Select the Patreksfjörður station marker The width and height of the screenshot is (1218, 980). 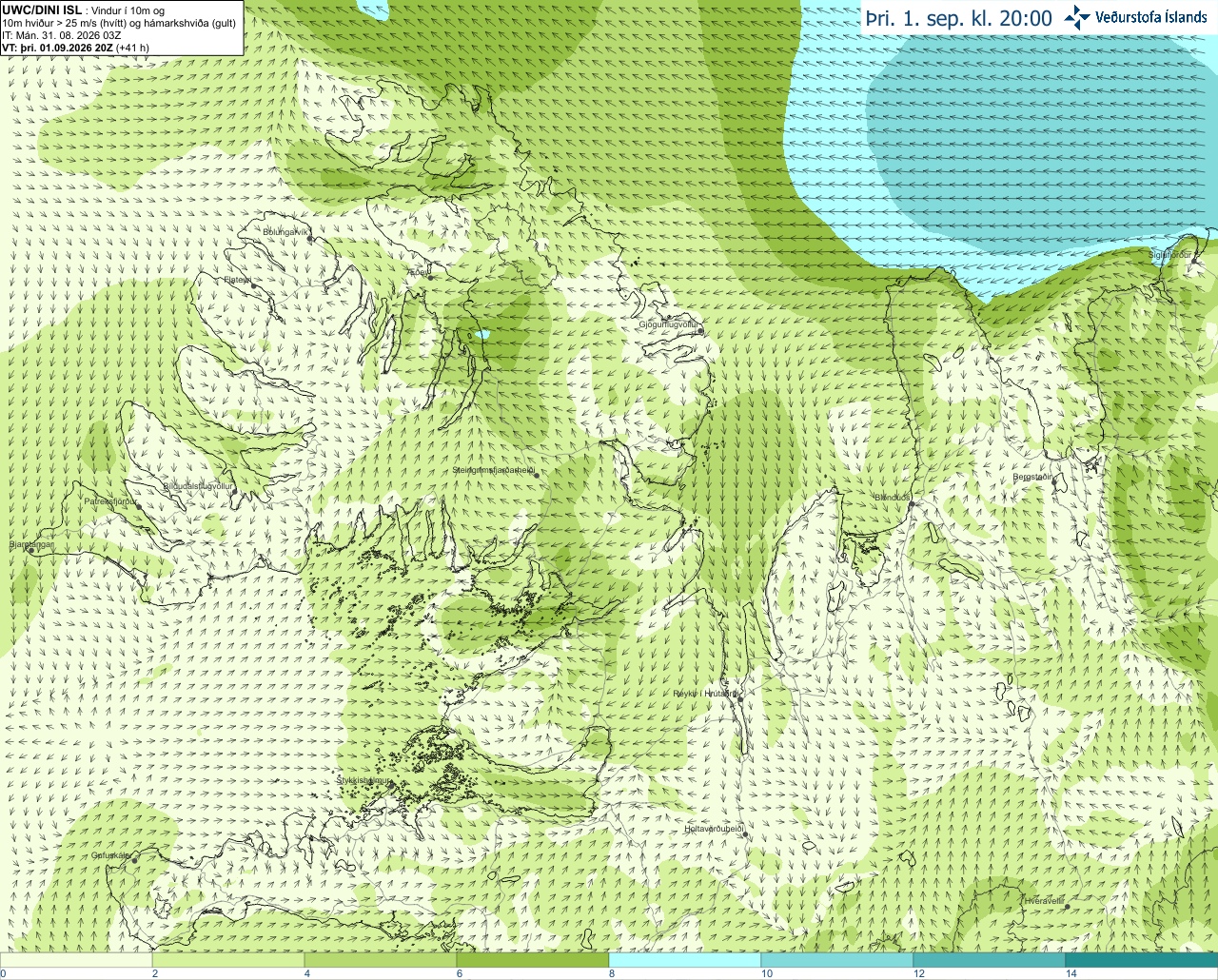(136, 504)
